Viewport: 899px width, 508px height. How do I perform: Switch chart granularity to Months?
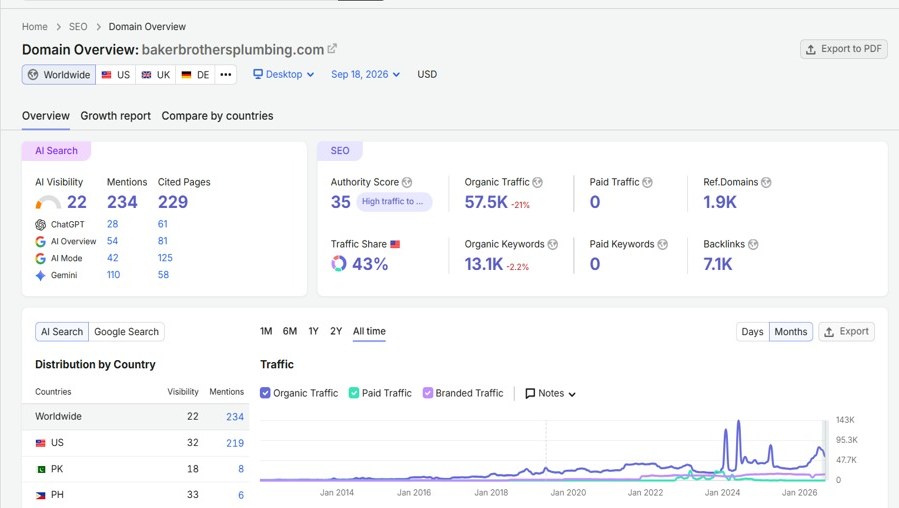click(x=791, y=331)
